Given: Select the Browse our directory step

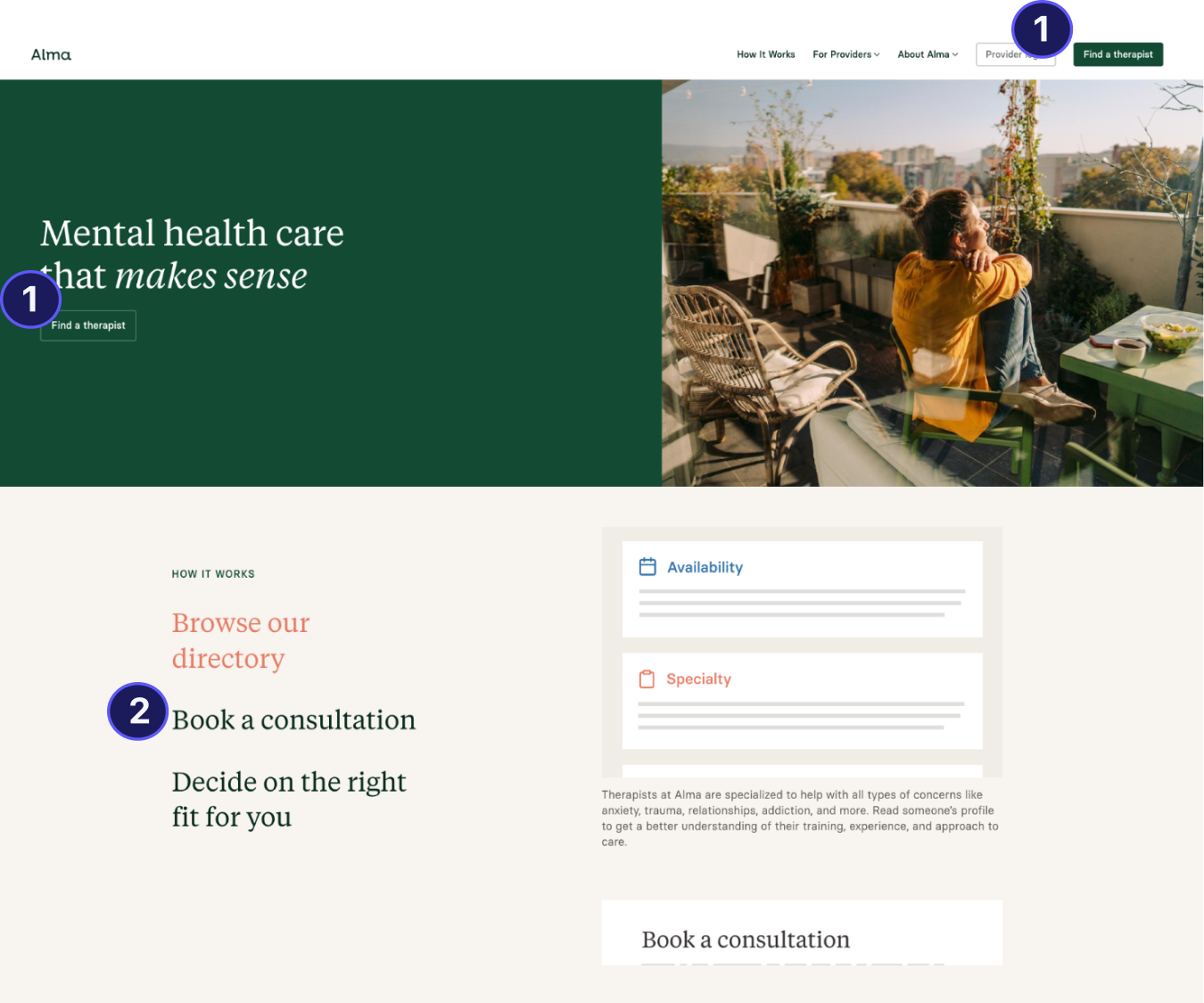Looking at the screenshot, I should pyautogui.click(x=241, y=640).
